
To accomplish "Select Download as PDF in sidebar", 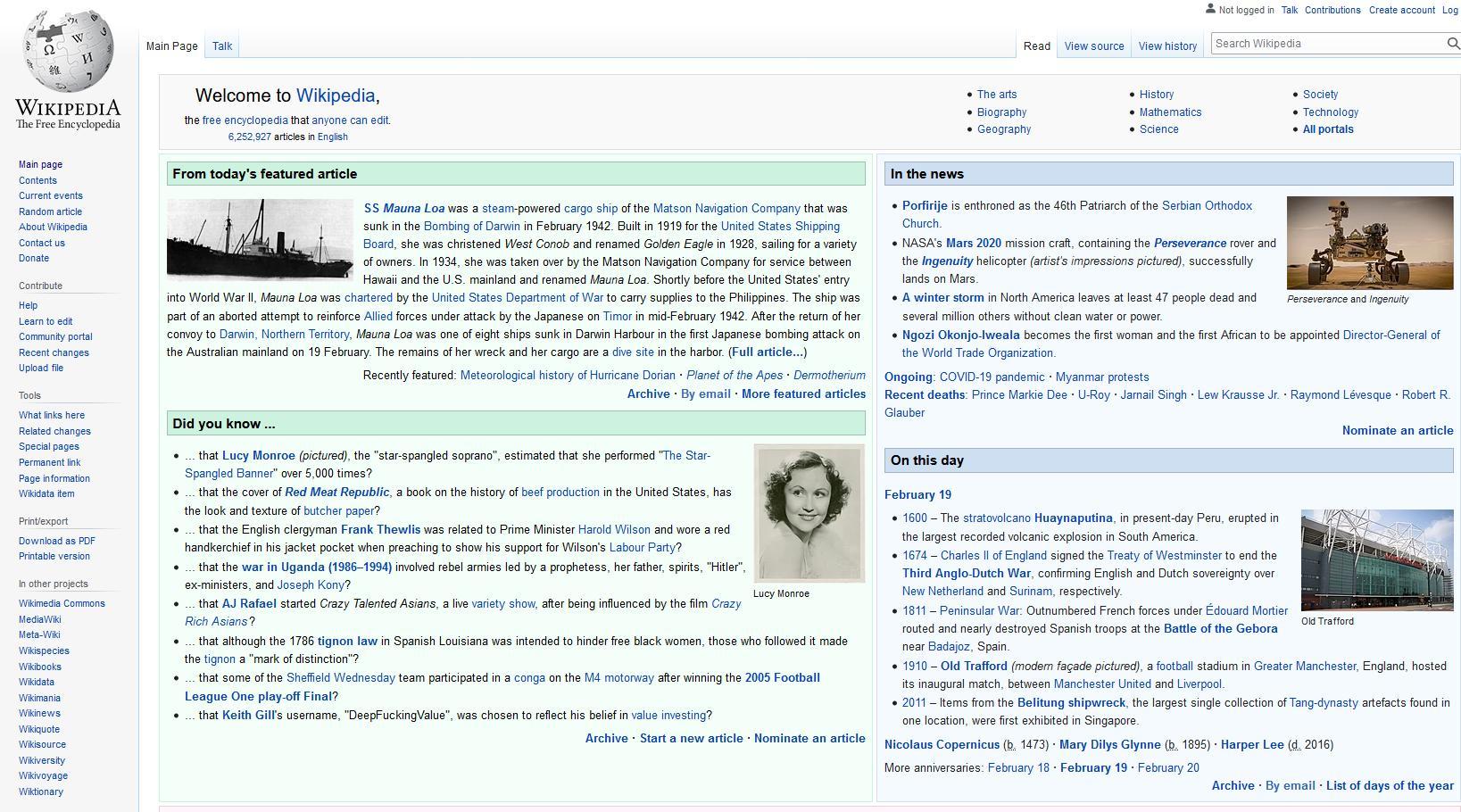I will [57, 541].
